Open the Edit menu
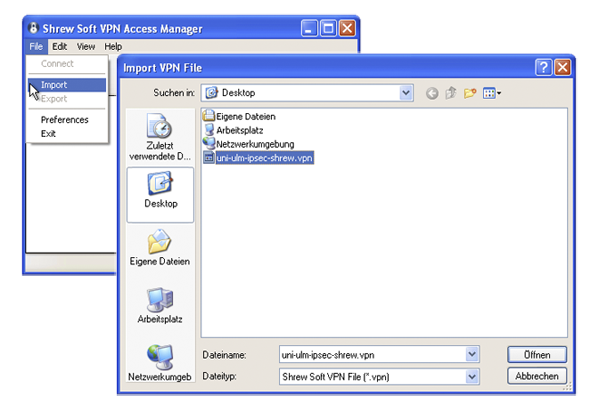 pos(60,47)
